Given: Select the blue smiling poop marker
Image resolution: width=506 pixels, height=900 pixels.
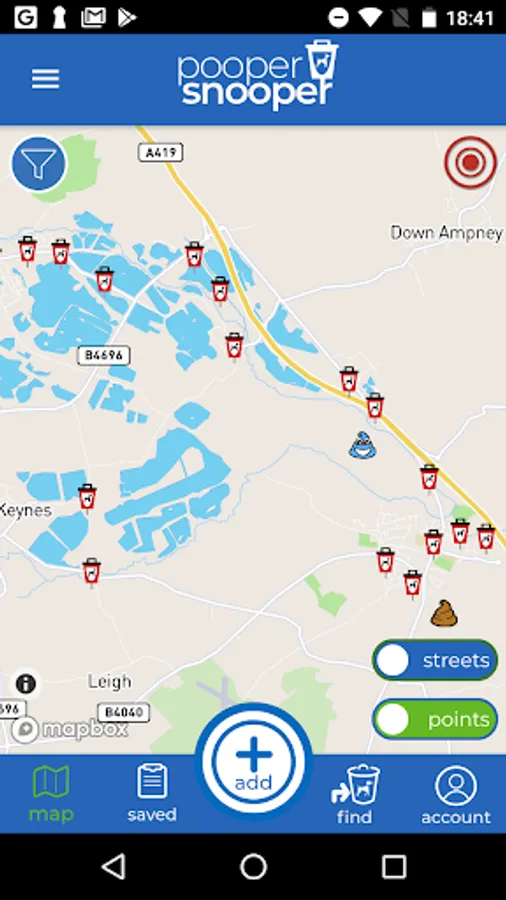Looking at the screenshot, I should point(363,445).
